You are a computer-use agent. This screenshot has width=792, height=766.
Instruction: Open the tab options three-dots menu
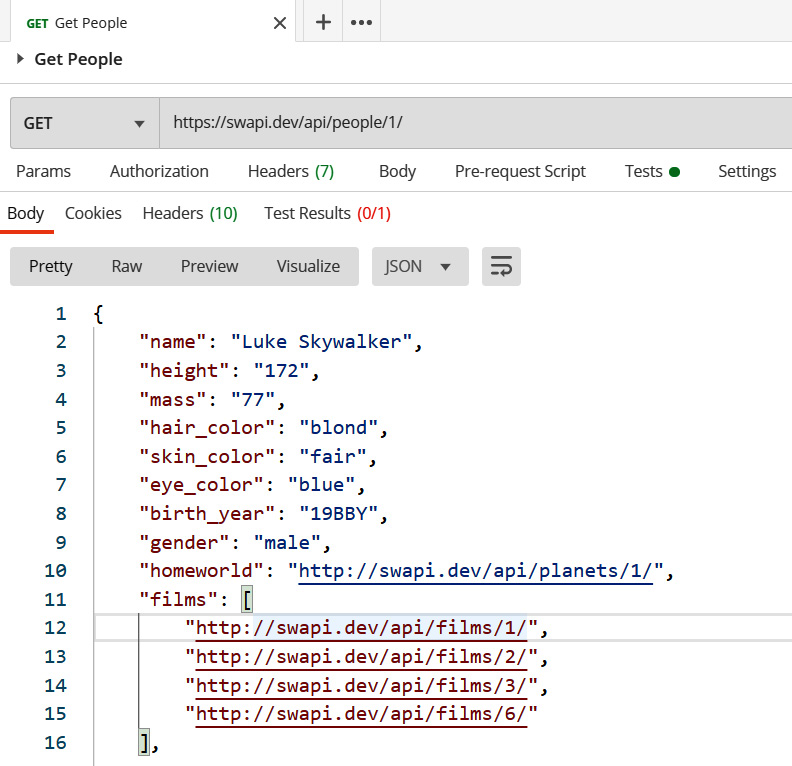pos(362,22)
